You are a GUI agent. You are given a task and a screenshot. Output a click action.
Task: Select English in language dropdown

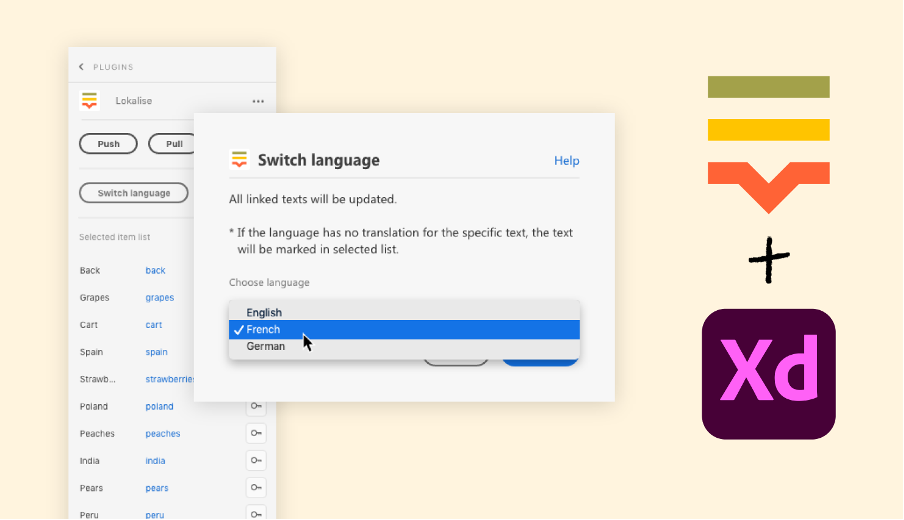(x=404, y=312)
